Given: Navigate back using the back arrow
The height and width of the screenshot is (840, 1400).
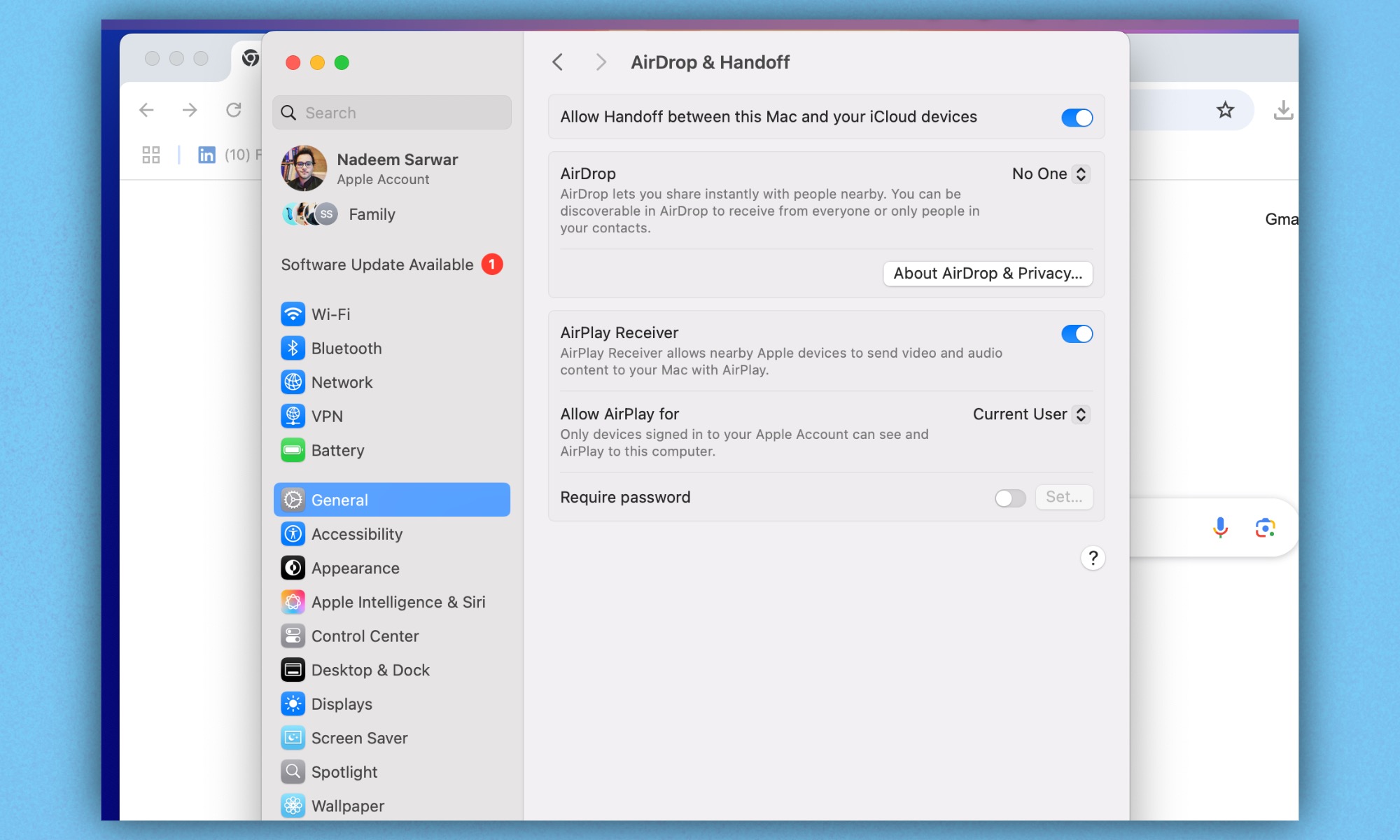Looking at the screenshot, I should 558,62.
